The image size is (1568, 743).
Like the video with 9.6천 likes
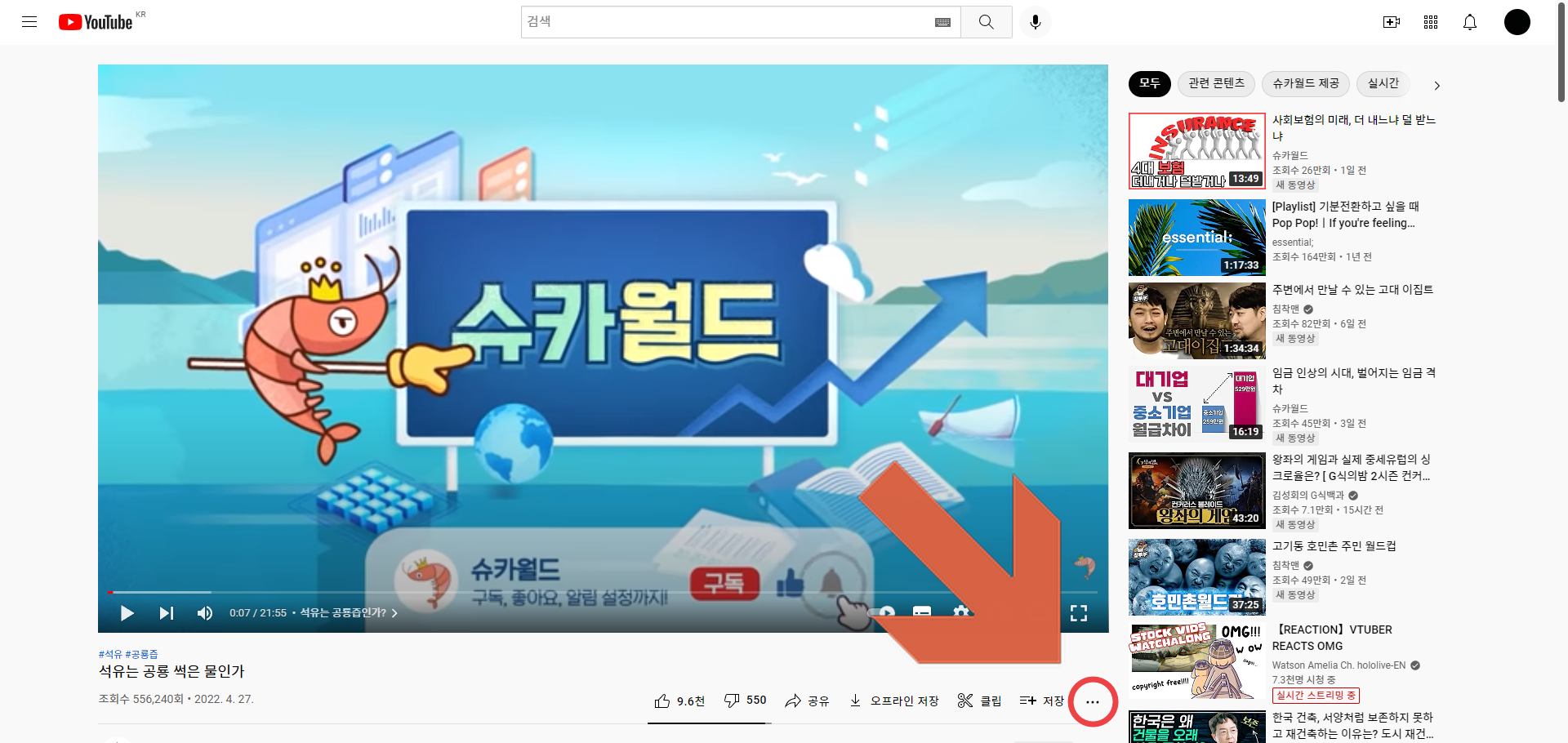click(679, 701)
